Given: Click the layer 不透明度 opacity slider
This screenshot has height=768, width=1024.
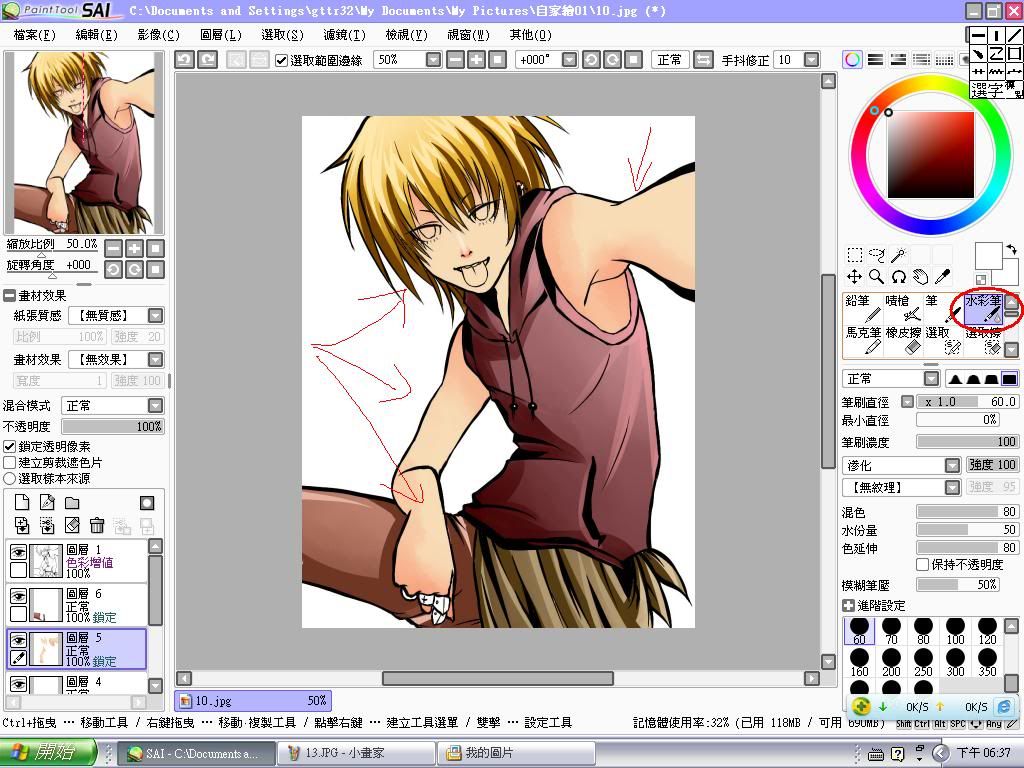Looking at the screenshot, I should pos(112,426).
